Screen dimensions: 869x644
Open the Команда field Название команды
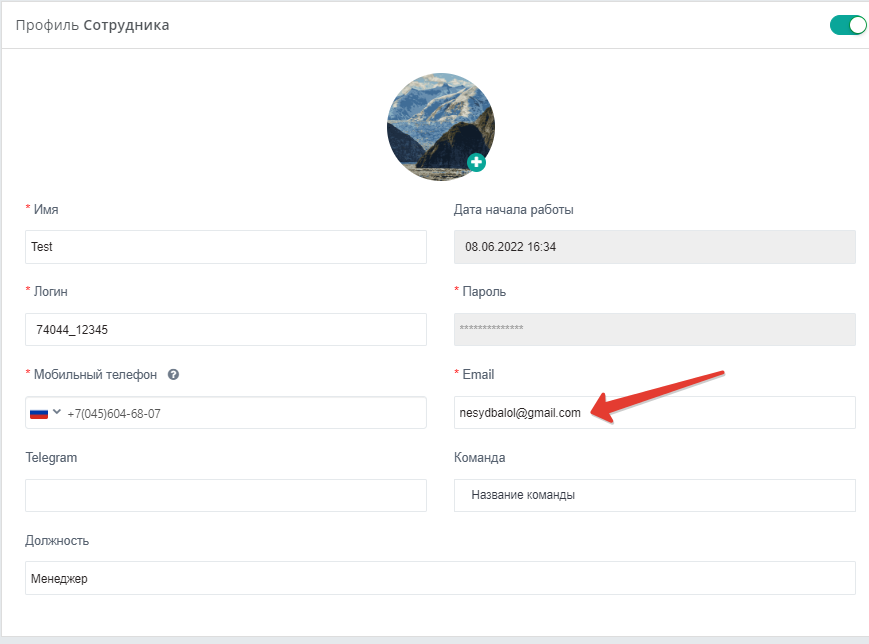point(655,495)
